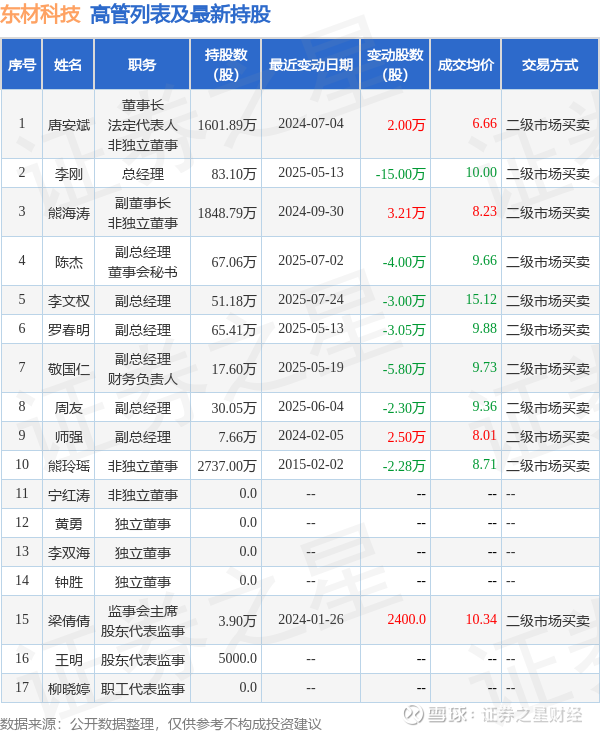Image resolution: width=600 pixels, height=733 pixels.
Task: Select the 最近变动日期 column header
Action: click(x=311, y=65)
